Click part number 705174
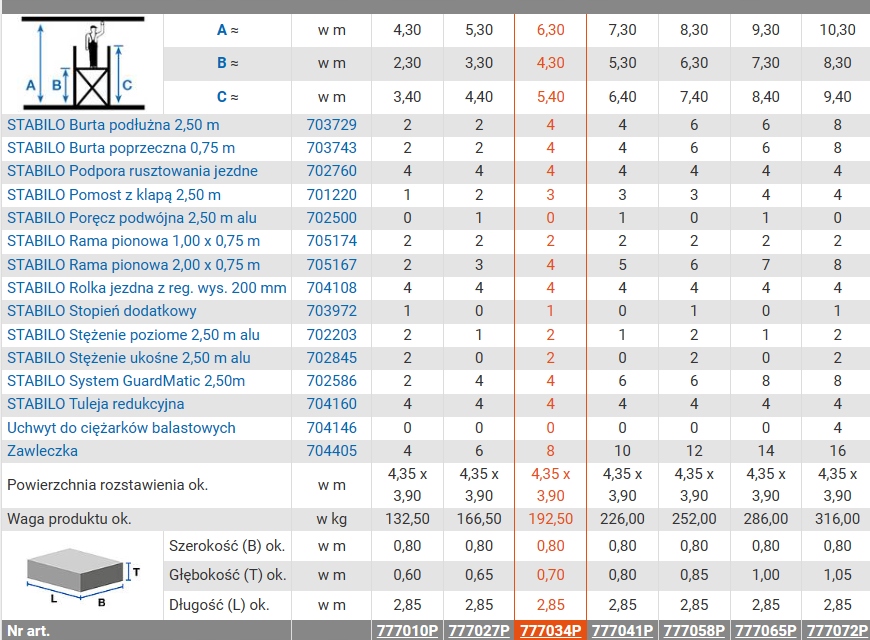 [x=332, y=241]
